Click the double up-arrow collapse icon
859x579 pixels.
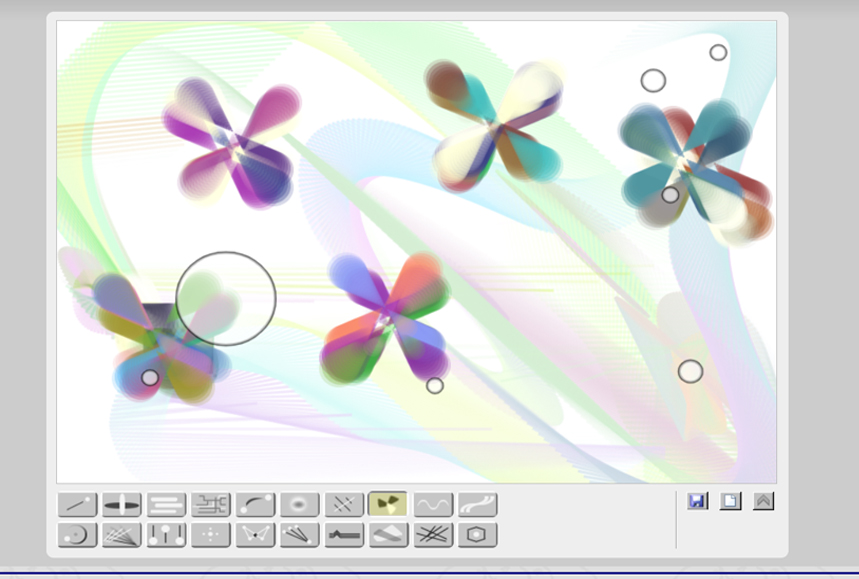coord(763,501)
